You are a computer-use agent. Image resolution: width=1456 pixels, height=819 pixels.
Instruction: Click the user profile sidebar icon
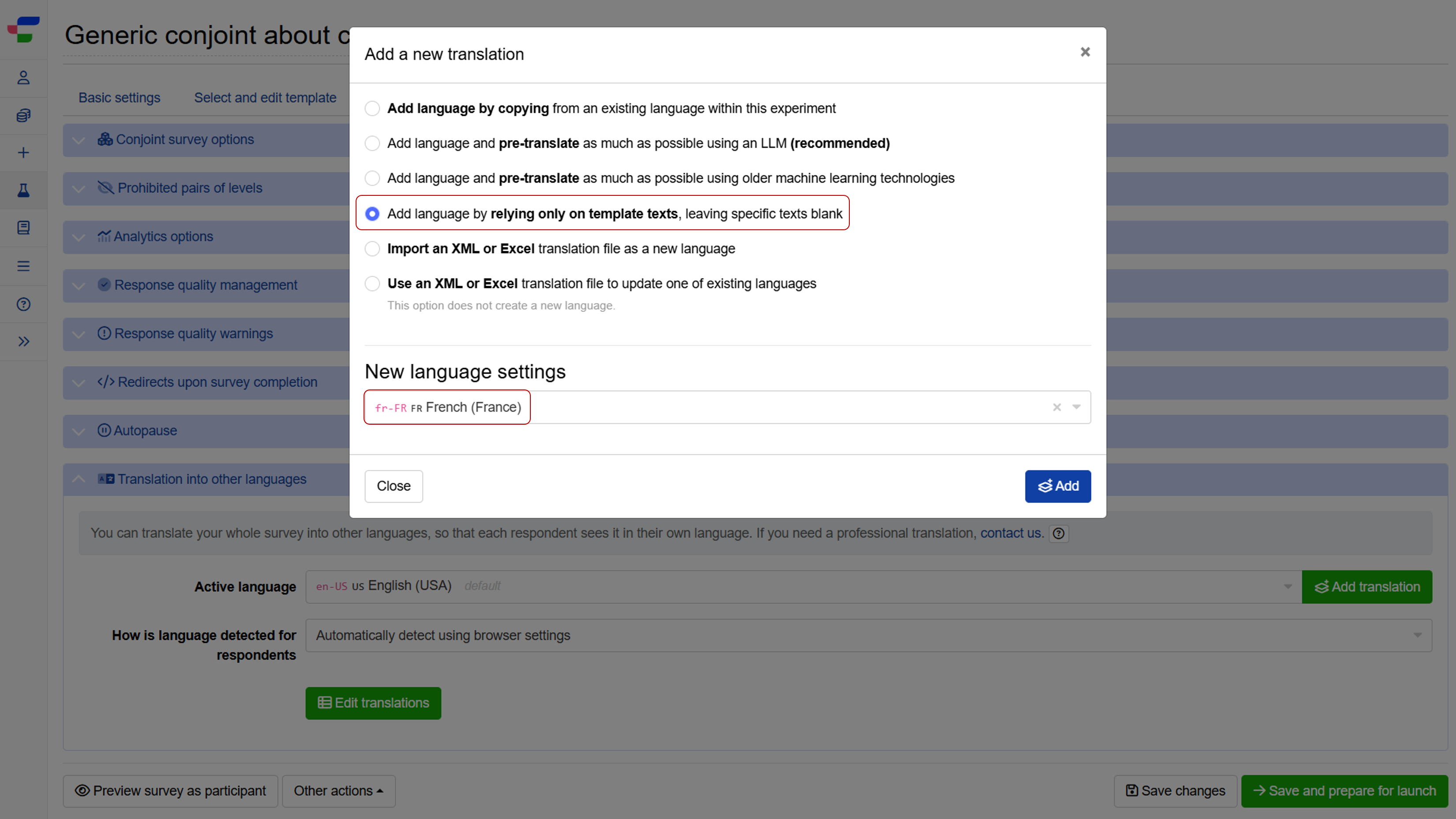[23, 77]
